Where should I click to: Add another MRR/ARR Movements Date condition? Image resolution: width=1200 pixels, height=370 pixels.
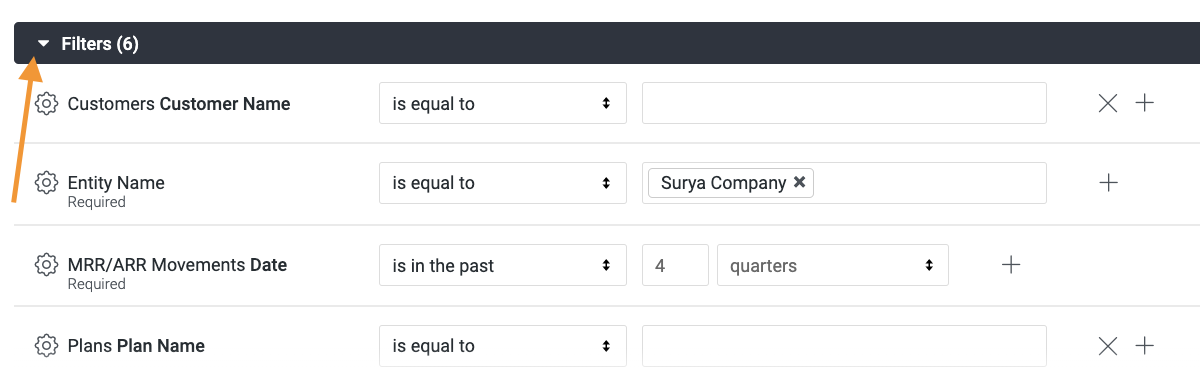[x=1011, y=265]
